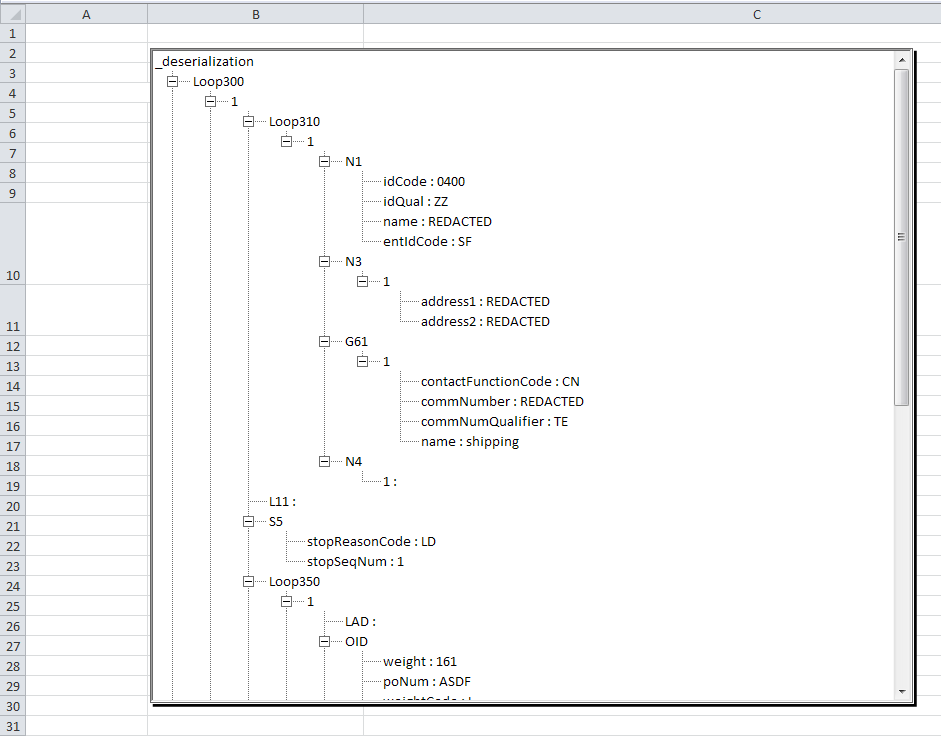Screen dimensions: 941x736
Task: Select row 1 header
Action: tap(13, 33)
